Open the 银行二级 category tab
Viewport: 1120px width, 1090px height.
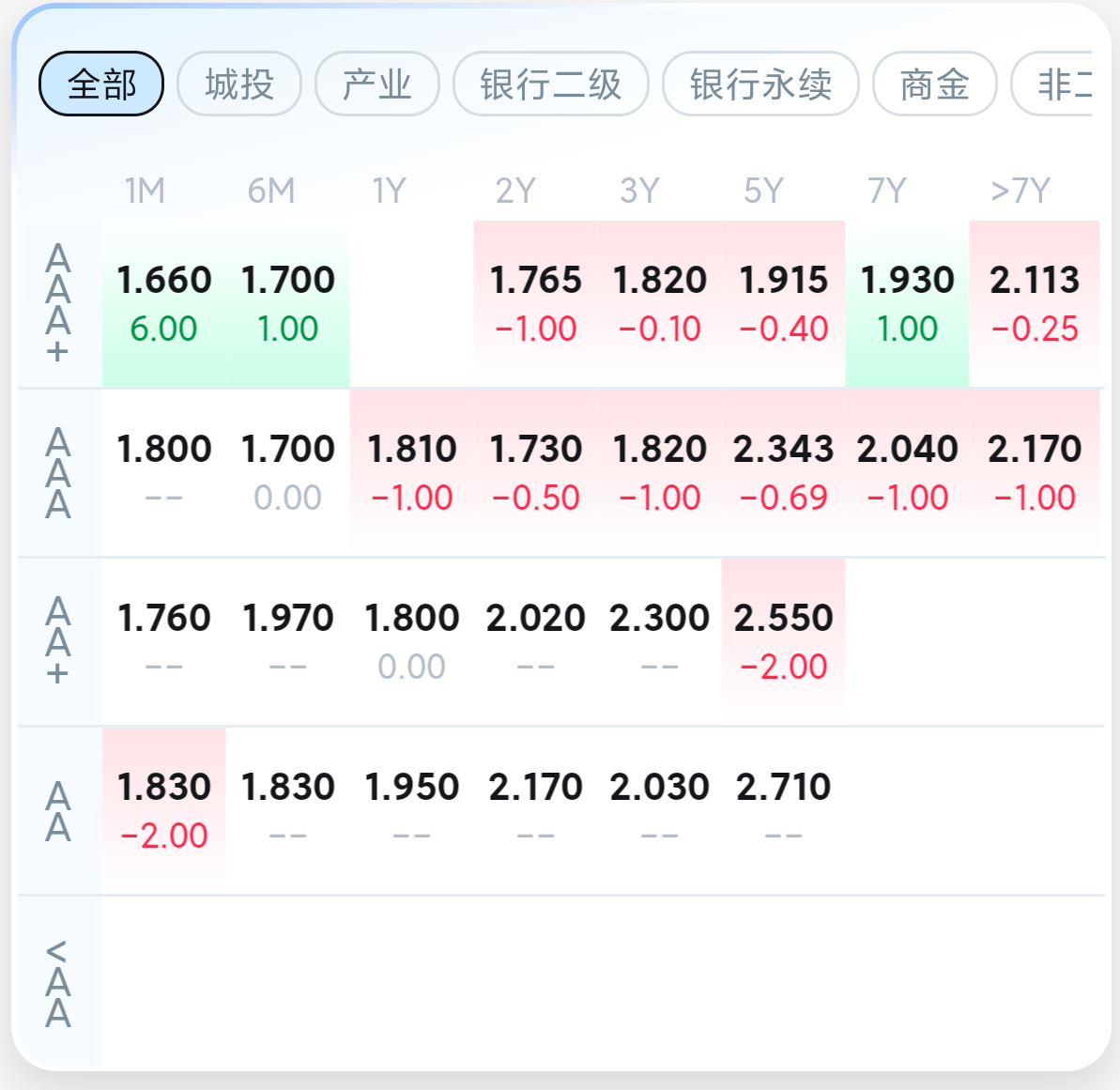(551, 84)
